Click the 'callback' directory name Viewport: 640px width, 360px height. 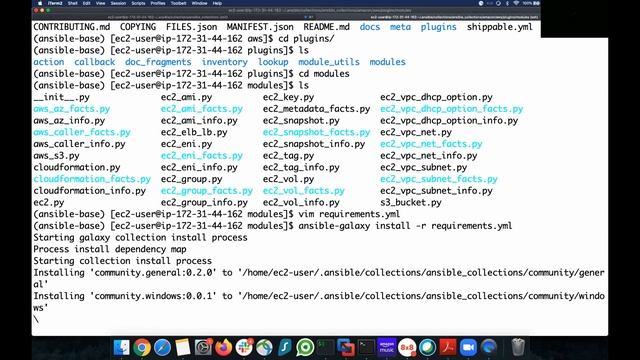click(x=94, y=62)
